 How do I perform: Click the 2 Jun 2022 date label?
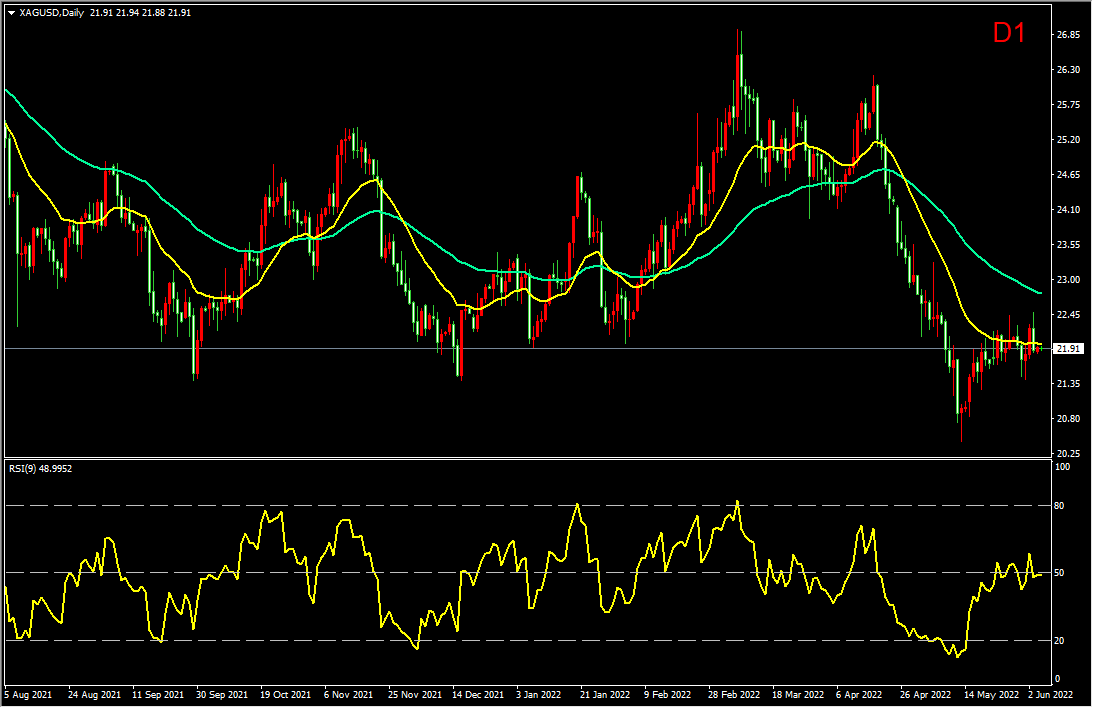(x=1051, y=695)
